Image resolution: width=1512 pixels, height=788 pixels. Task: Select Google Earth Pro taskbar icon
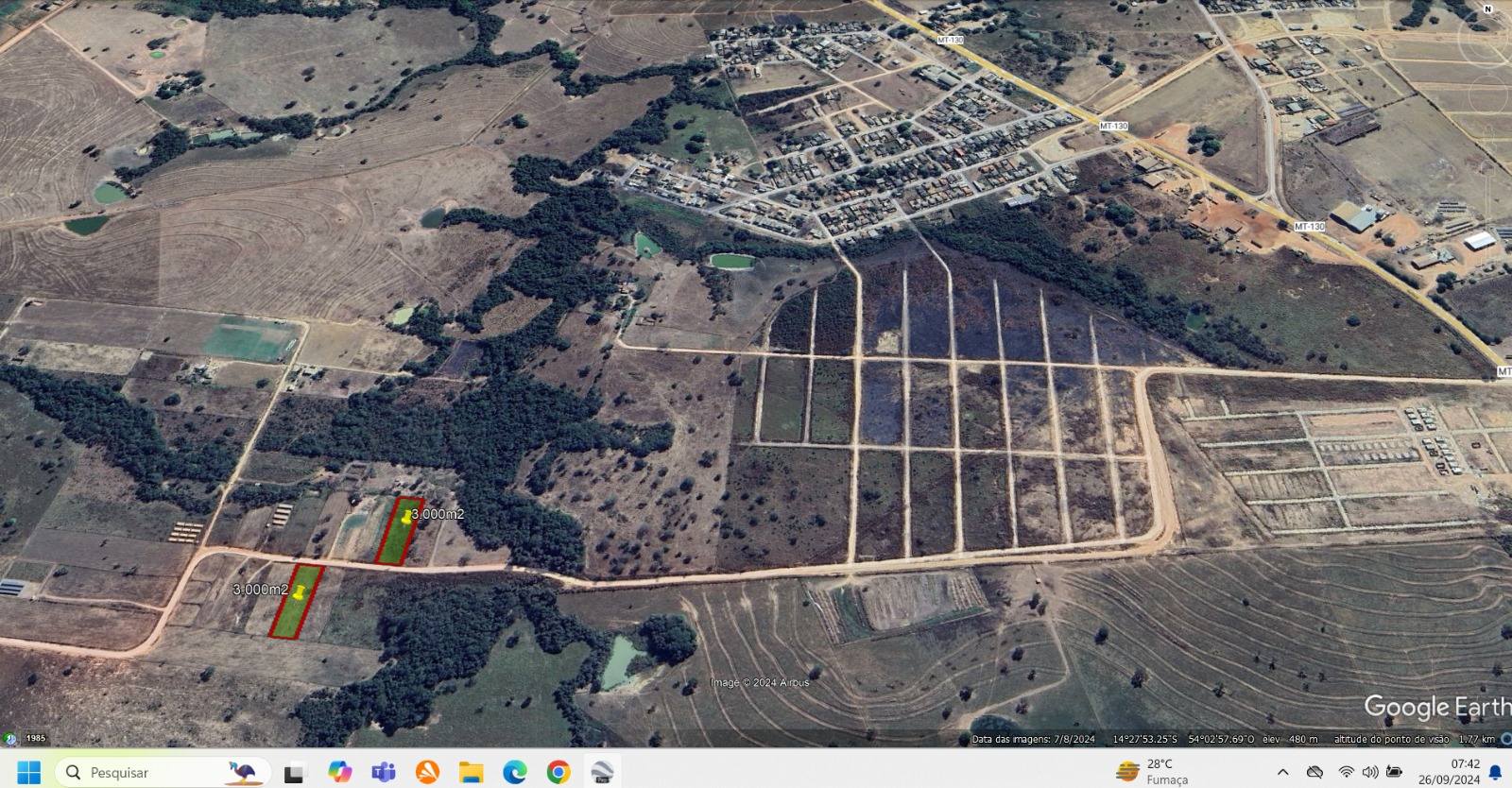pyautogui.click(x=601, y=772)
